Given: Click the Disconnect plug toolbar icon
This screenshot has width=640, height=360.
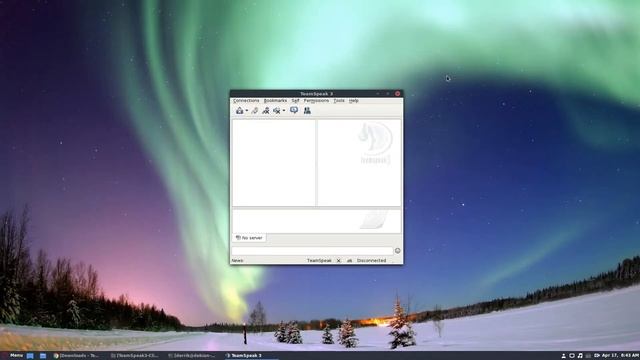Looking at the screenshot, I should [x=254, y=111].
